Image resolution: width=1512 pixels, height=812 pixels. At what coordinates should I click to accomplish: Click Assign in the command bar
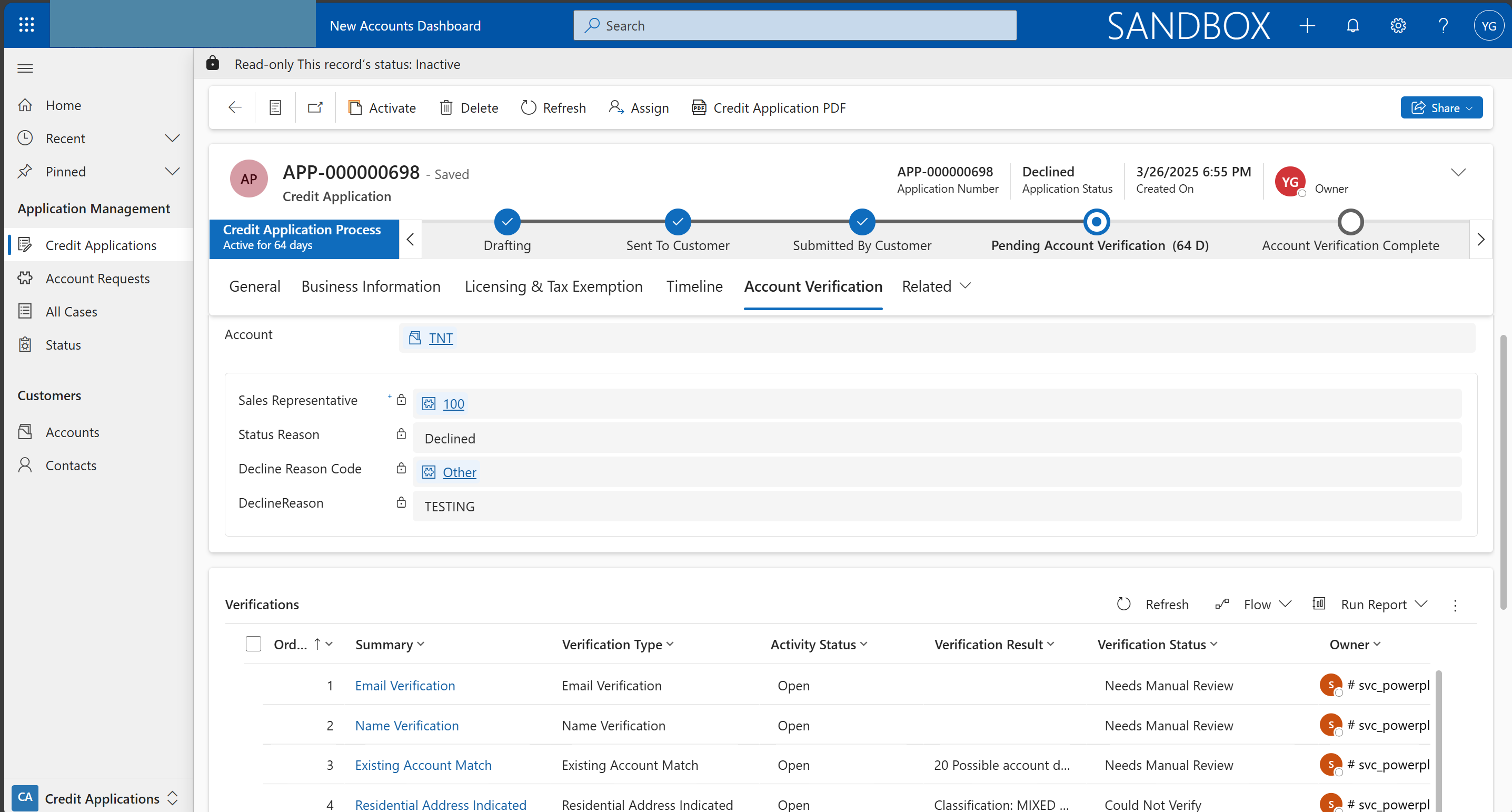tap(639, 108)
